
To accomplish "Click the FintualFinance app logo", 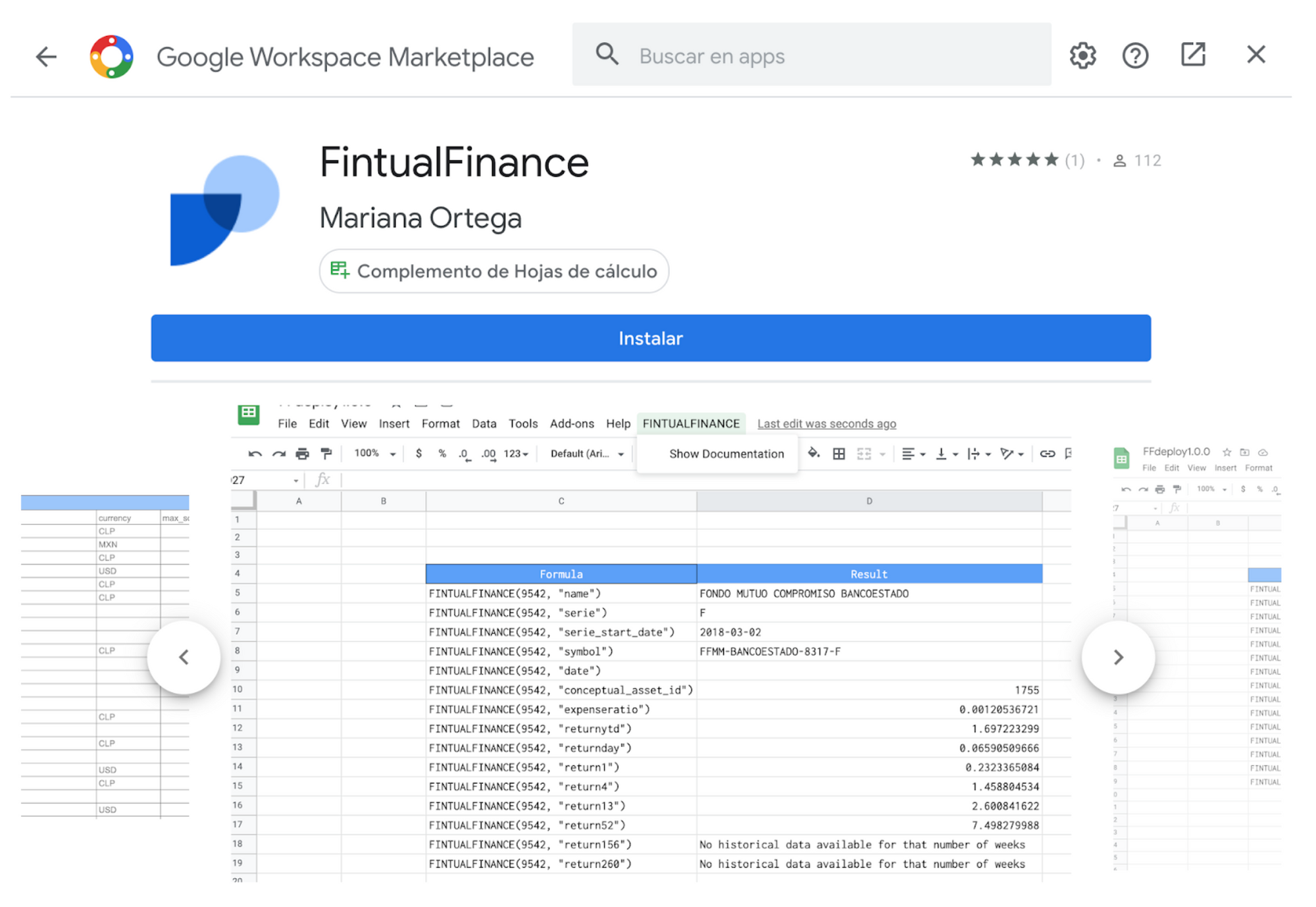I will (x=224, y=210).
